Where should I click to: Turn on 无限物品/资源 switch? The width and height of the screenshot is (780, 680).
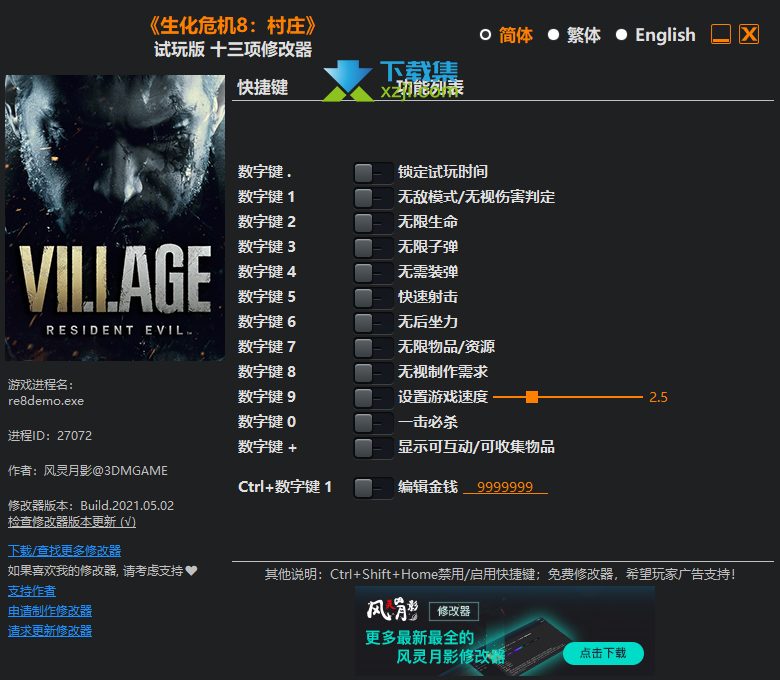373,348
